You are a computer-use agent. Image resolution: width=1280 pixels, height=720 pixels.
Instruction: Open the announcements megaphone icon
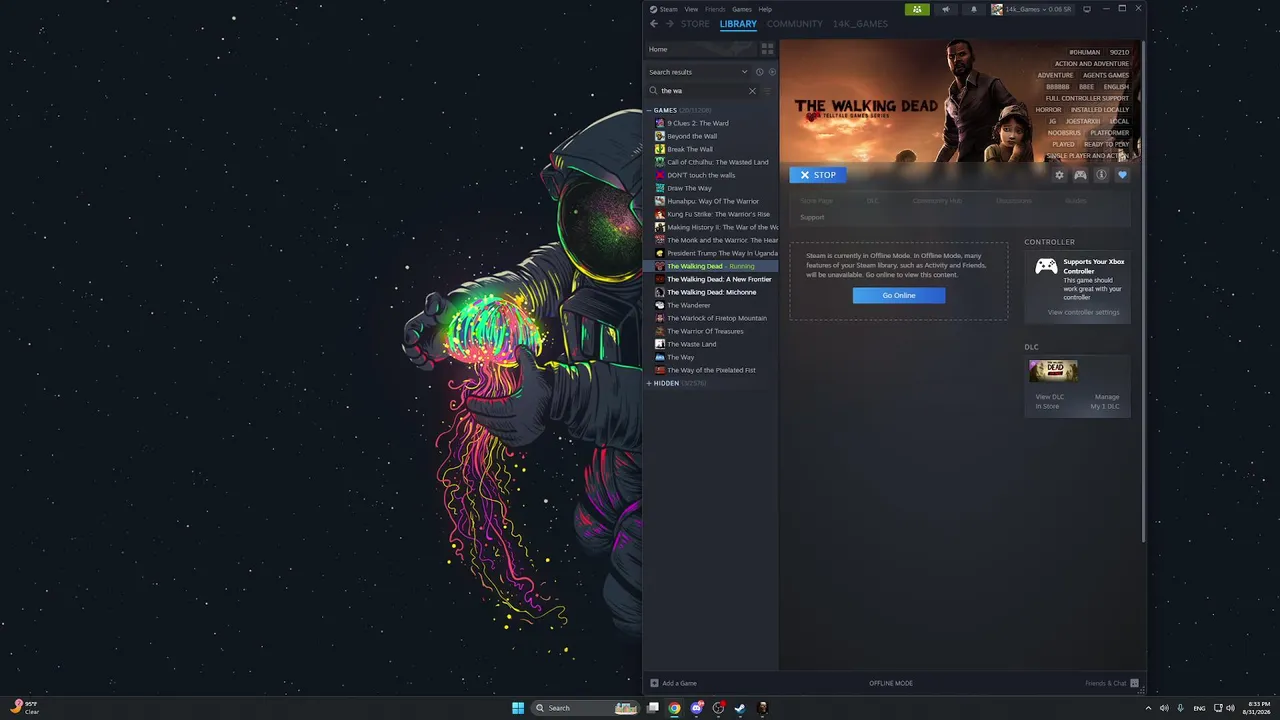tap(946, 9)
